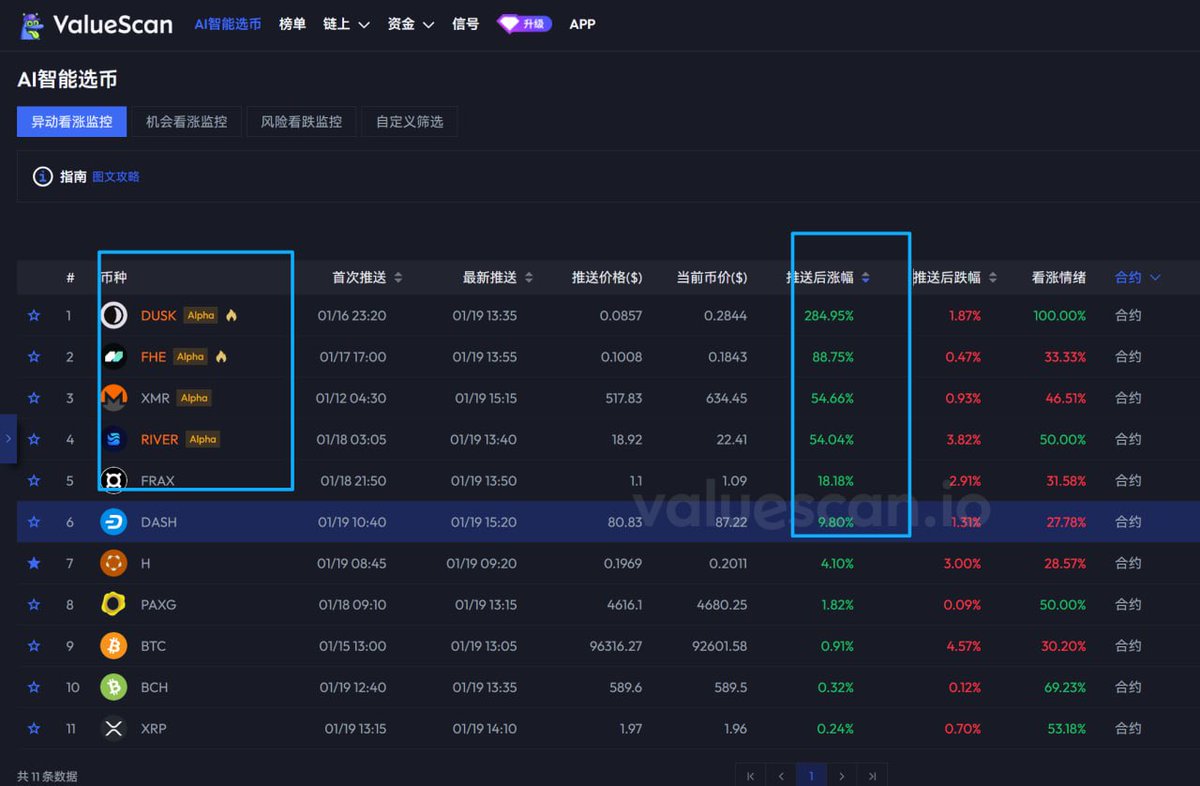The height and width of the screenshot is (786, 1200).
Task: Click the flame icon beside FHE
Action: pyautogui.click(x=221, y=357)
